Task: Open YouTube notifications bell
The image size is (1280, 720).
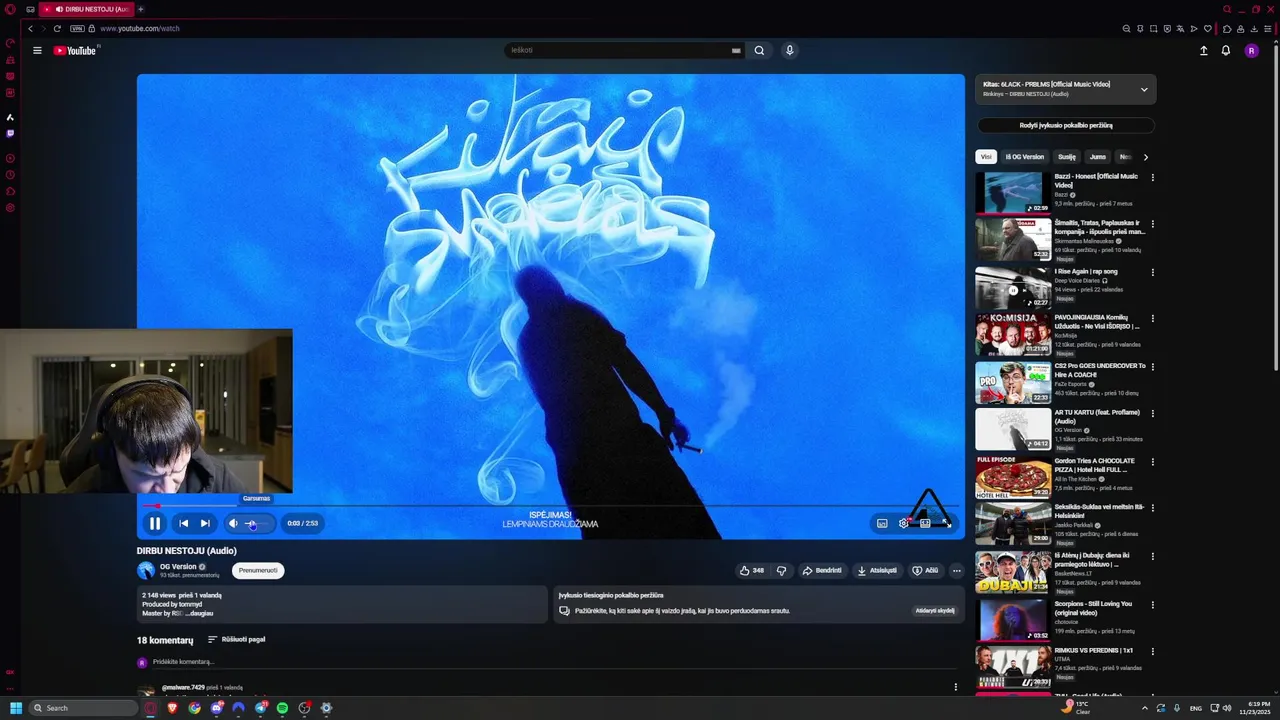Action: 1226,50
